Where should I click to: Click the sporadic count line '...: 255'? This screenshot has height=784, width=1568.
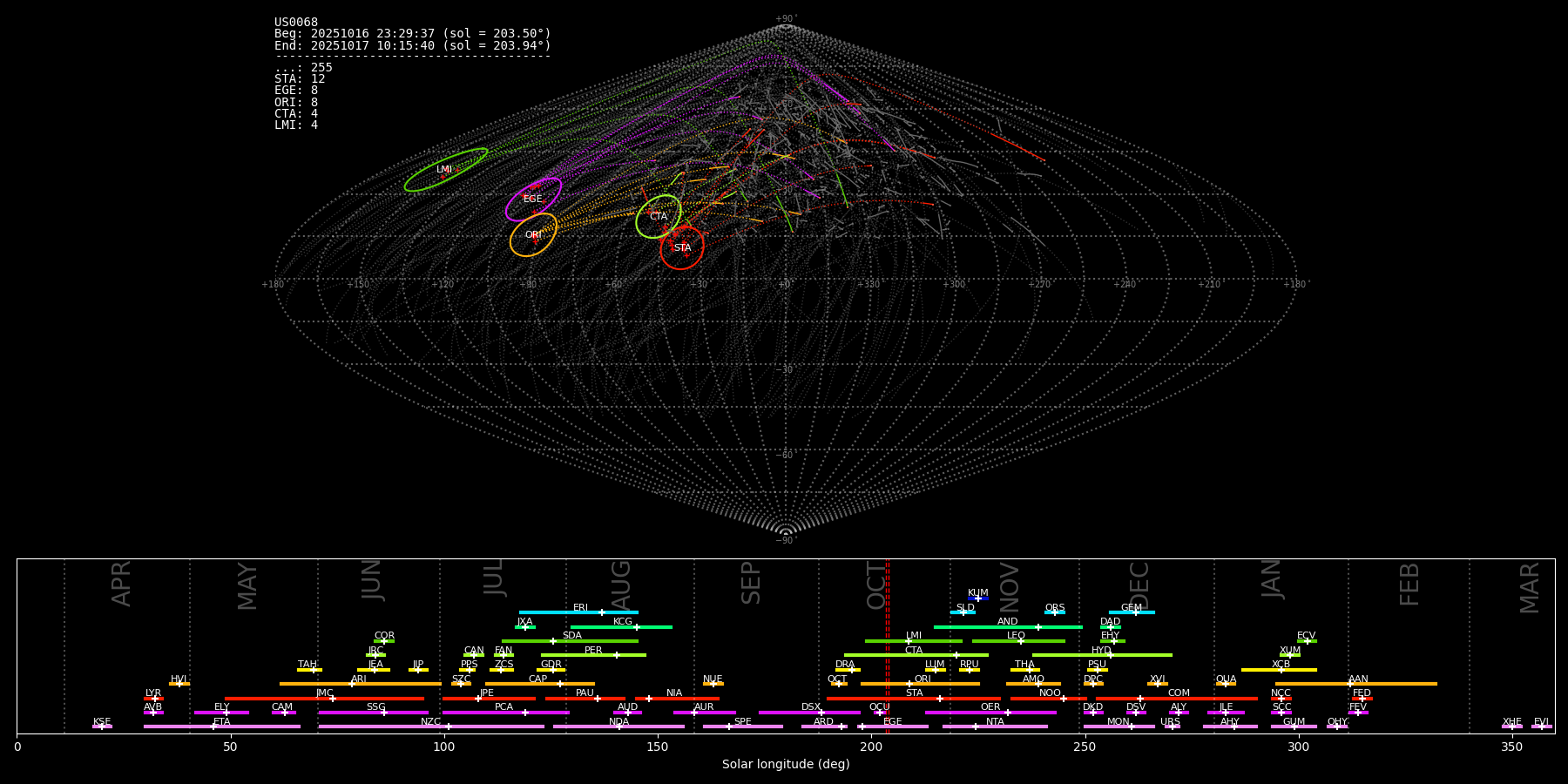[303, 68]
